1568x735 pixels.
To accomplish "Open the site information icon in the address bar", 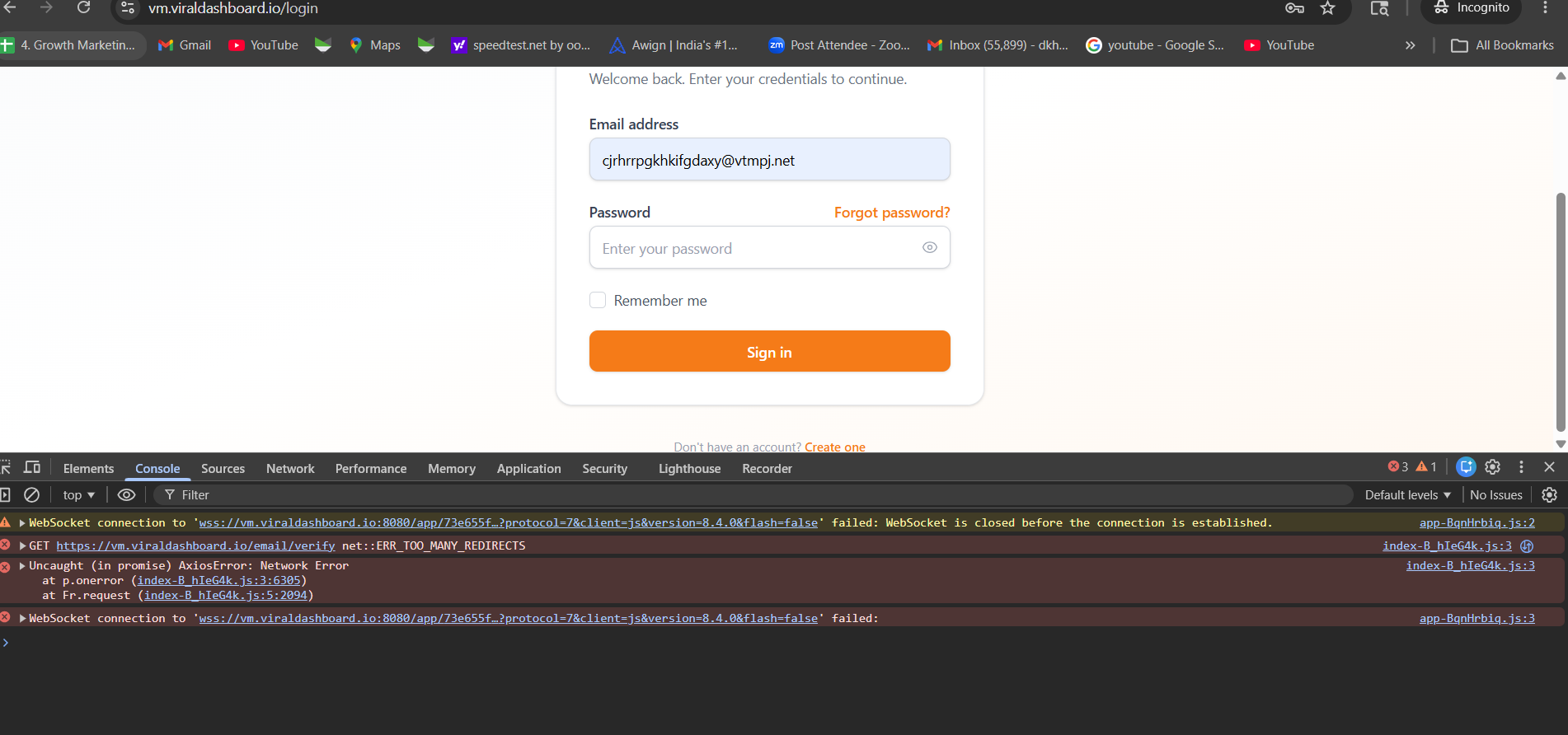I will (128, 8).
